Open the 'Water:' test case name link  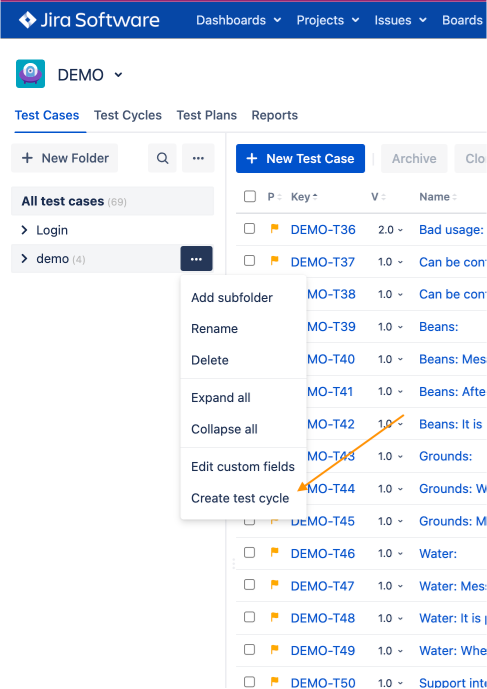click(438, 554)
